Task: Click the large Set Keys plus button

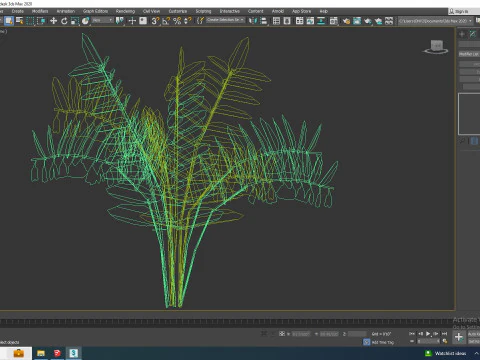Action: [459, 337]
